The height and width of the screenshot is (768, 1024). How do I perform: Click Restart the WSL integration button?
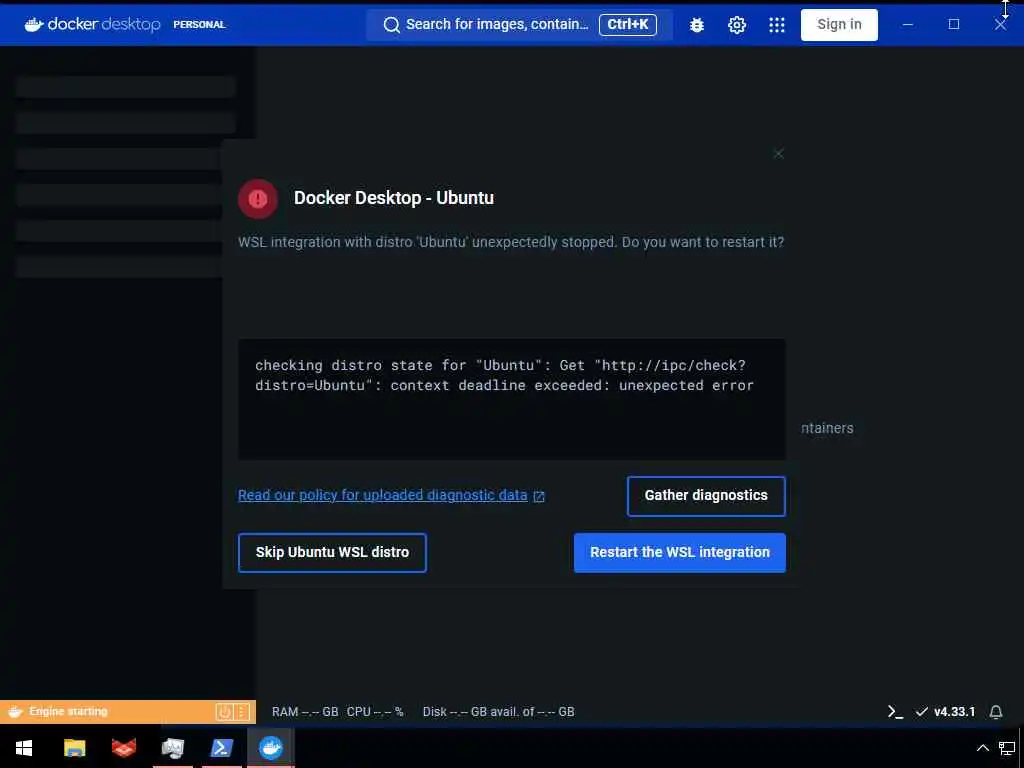click(680, 552)
